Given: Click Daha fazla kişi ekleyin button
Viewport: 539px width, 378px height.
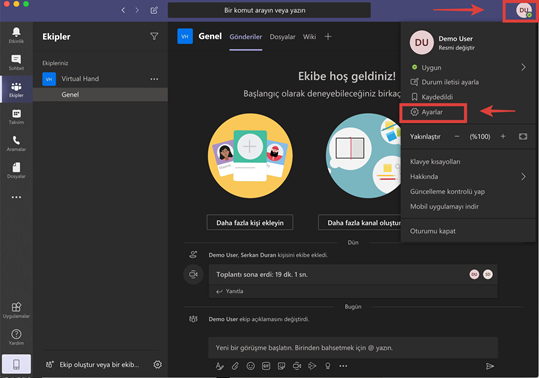Looking at the screenshot, I should (x=250, y=223).
